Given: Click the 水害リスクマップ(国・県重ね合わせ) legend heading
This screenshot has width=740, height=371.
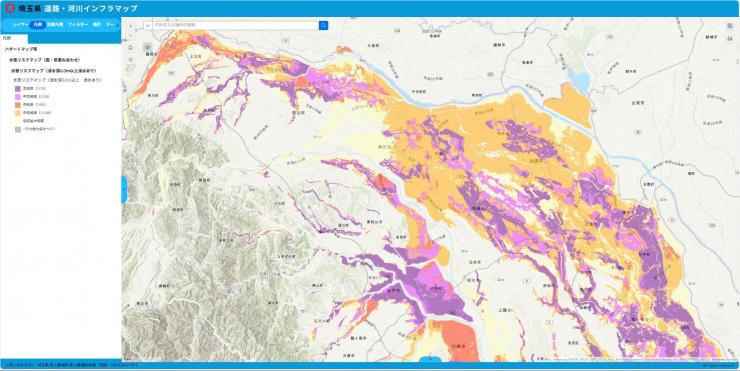Looking at the screenshot, I should pyautogui.click(x=44, y=60).
